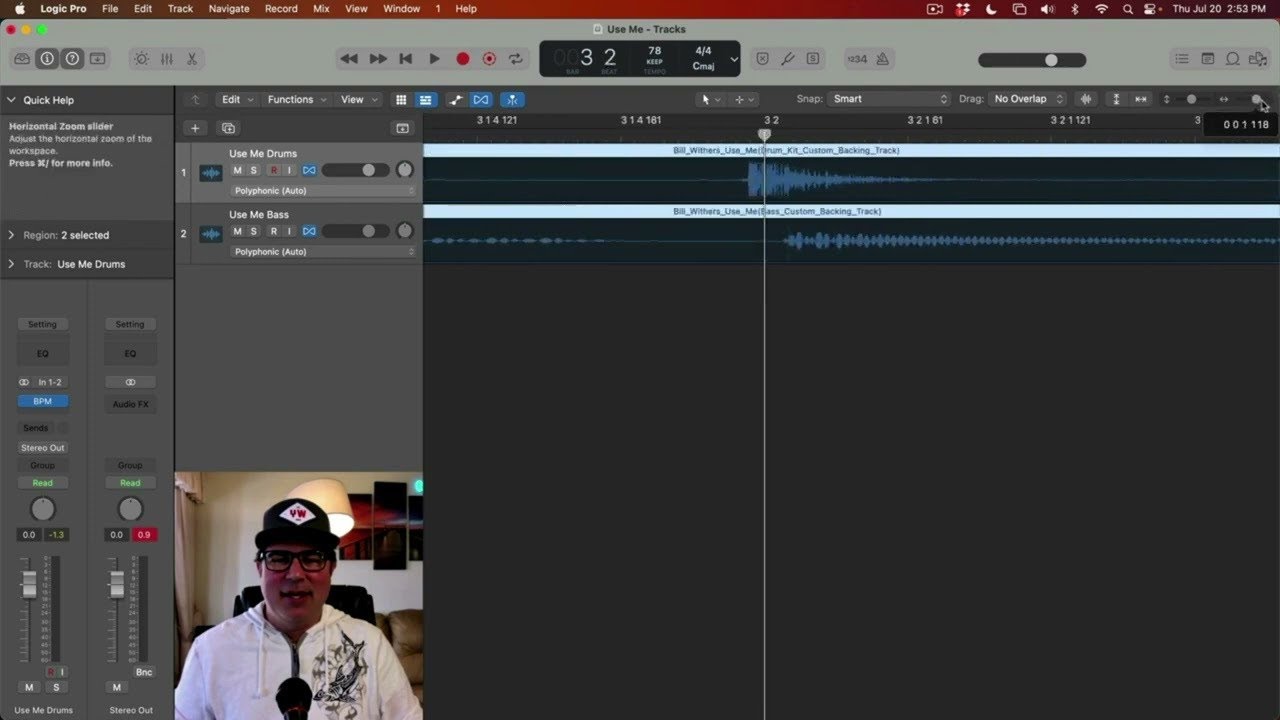Open the Functions dropdown menu

pos(297,99)
